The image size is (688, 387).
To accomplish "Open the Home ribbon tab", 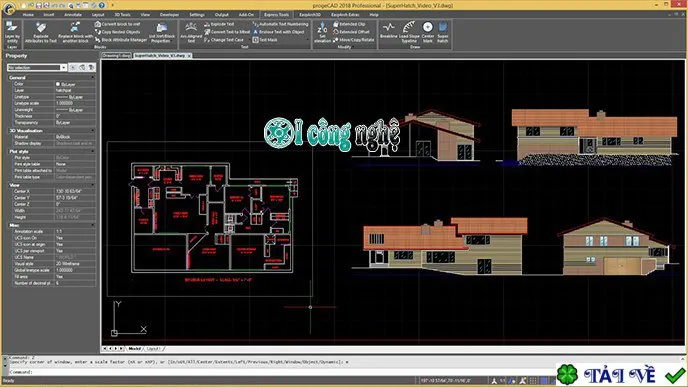I will (x=28, y=15).
